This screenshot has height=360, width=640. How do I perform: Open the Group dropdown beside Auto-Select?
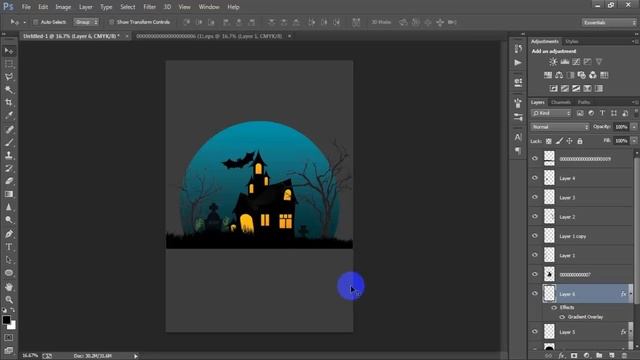(x=86, y=22)
